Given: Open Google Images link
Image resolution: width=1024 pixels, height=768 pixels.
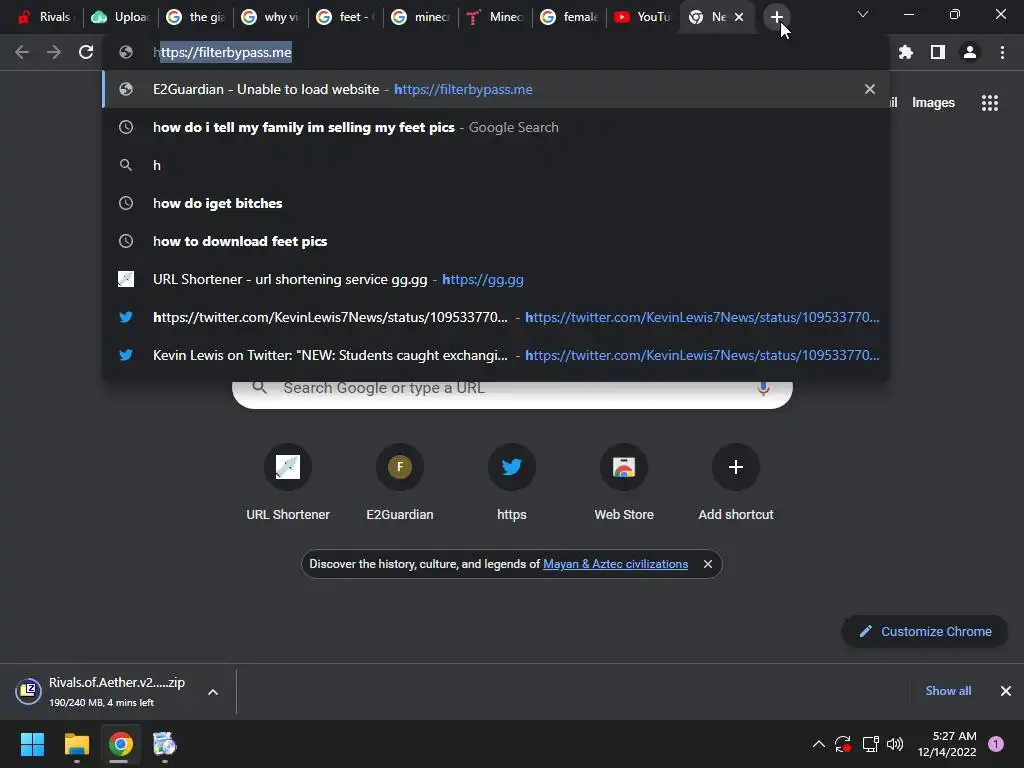Looking at the screenshot, I should click(933, 103).
